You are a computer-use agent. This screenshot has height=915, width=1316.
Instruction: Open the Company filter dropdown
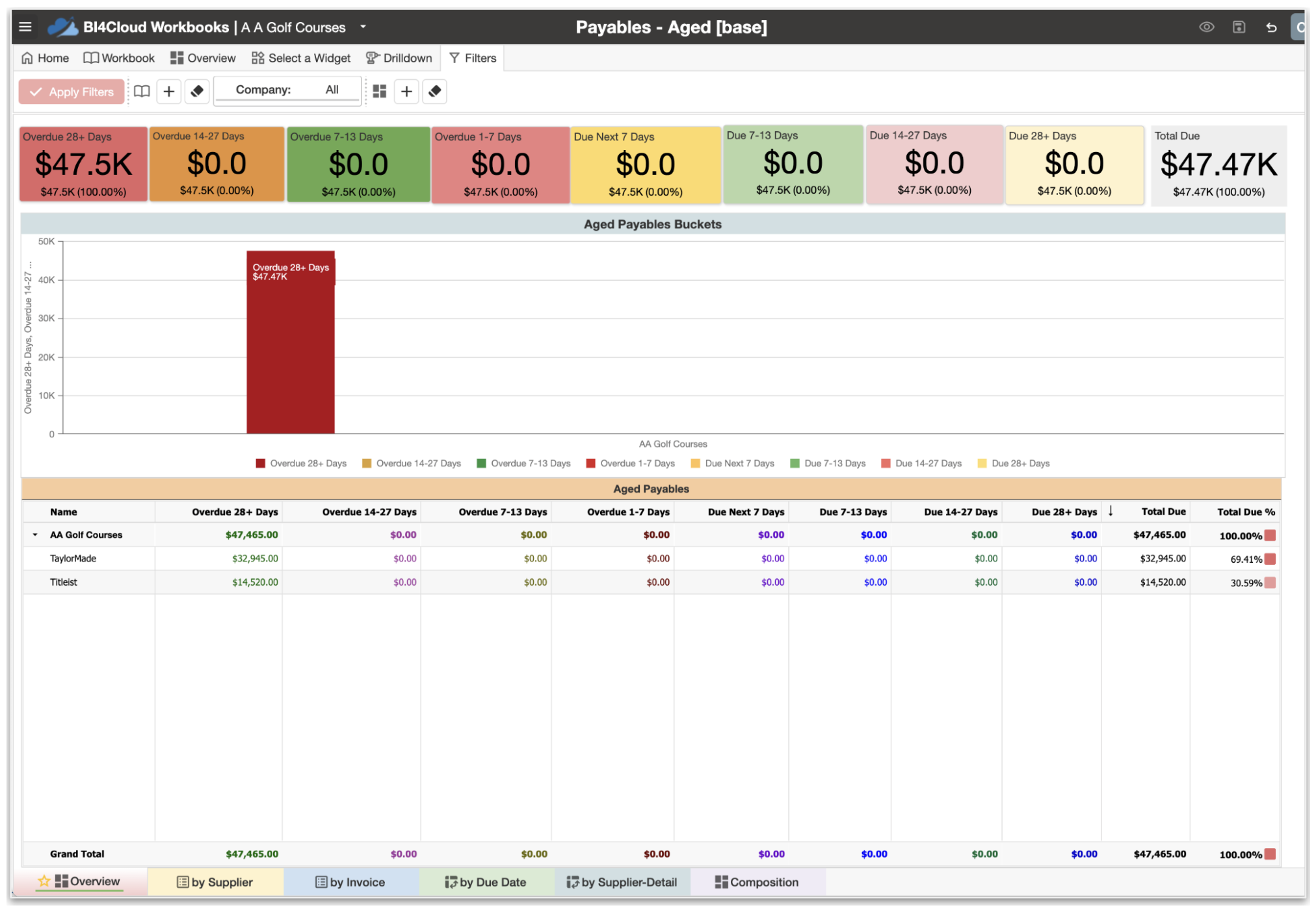click(x=287, y=90)
